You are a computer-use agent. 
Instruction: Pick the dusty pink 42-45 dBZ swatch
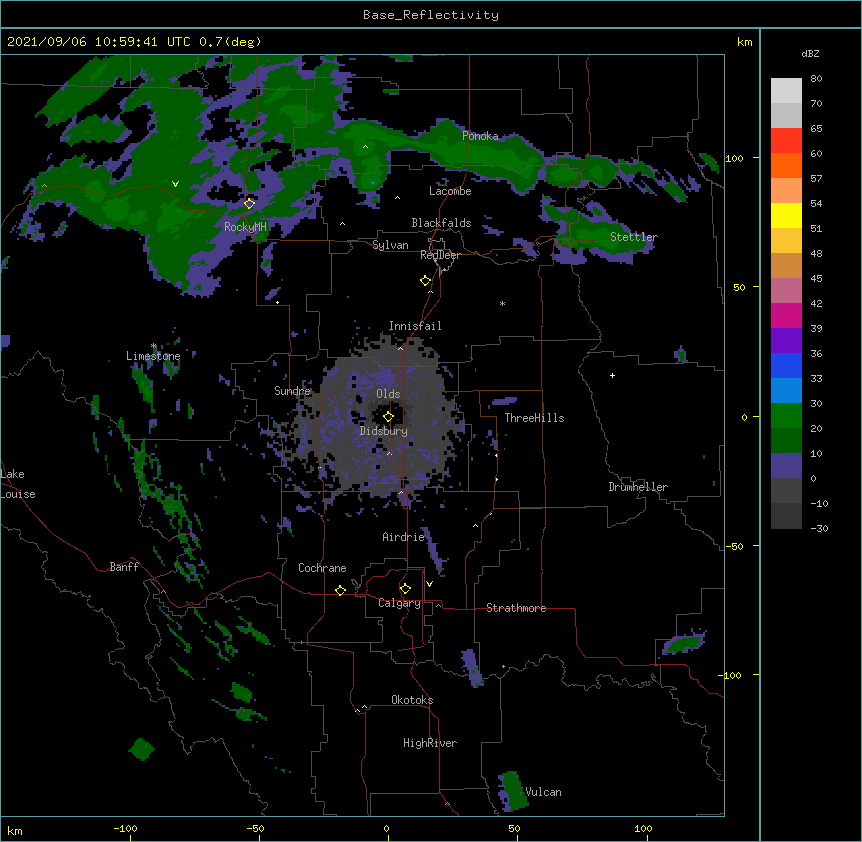[x=786, y=290]
